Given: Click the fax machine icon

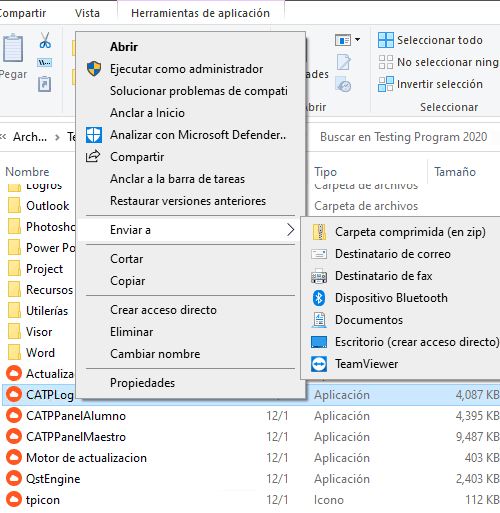Looking at the screenshot, I should [x=319, y=276].
